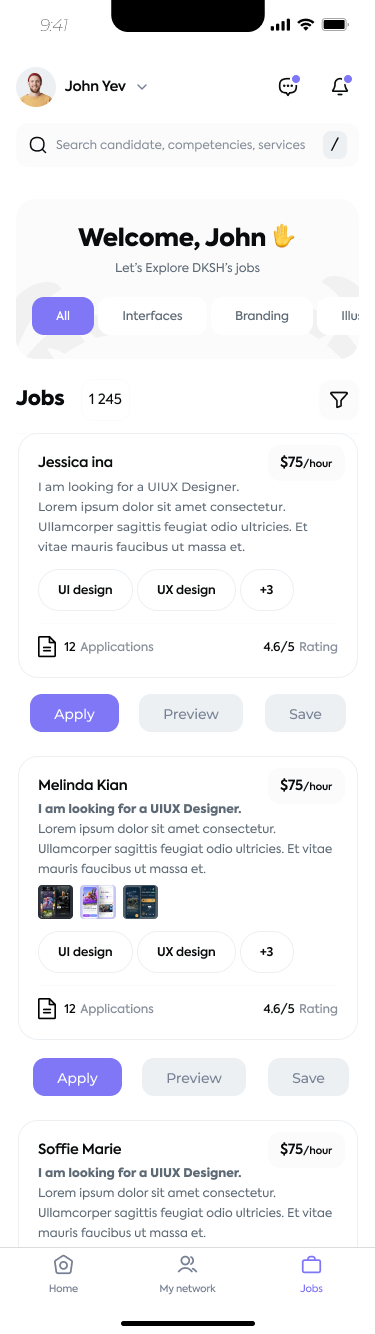Screen dimensions: 375x1334
Task: Open John Yev's profile avatar
Action: click(36, 87)
